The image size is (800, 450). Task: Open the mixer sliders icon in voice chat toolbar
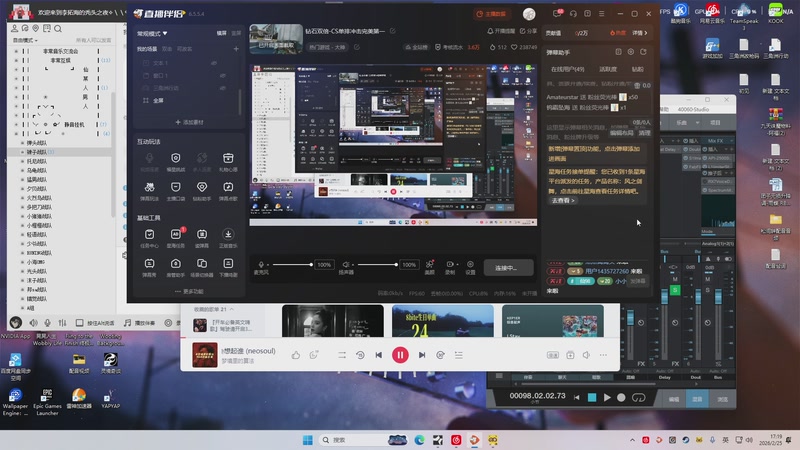62,323
